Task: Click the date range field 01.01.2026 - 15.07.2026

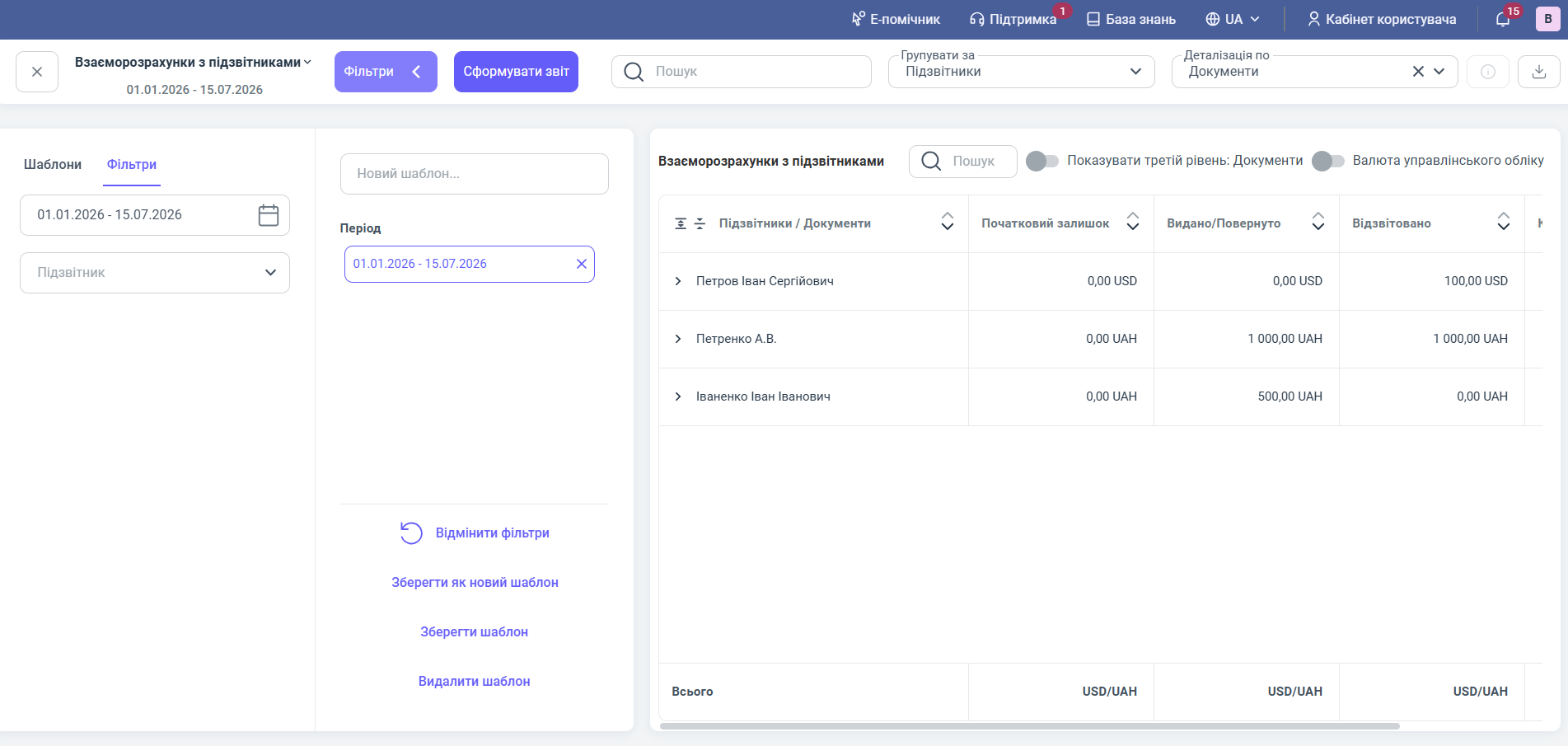Action: (x=155, y=215)
